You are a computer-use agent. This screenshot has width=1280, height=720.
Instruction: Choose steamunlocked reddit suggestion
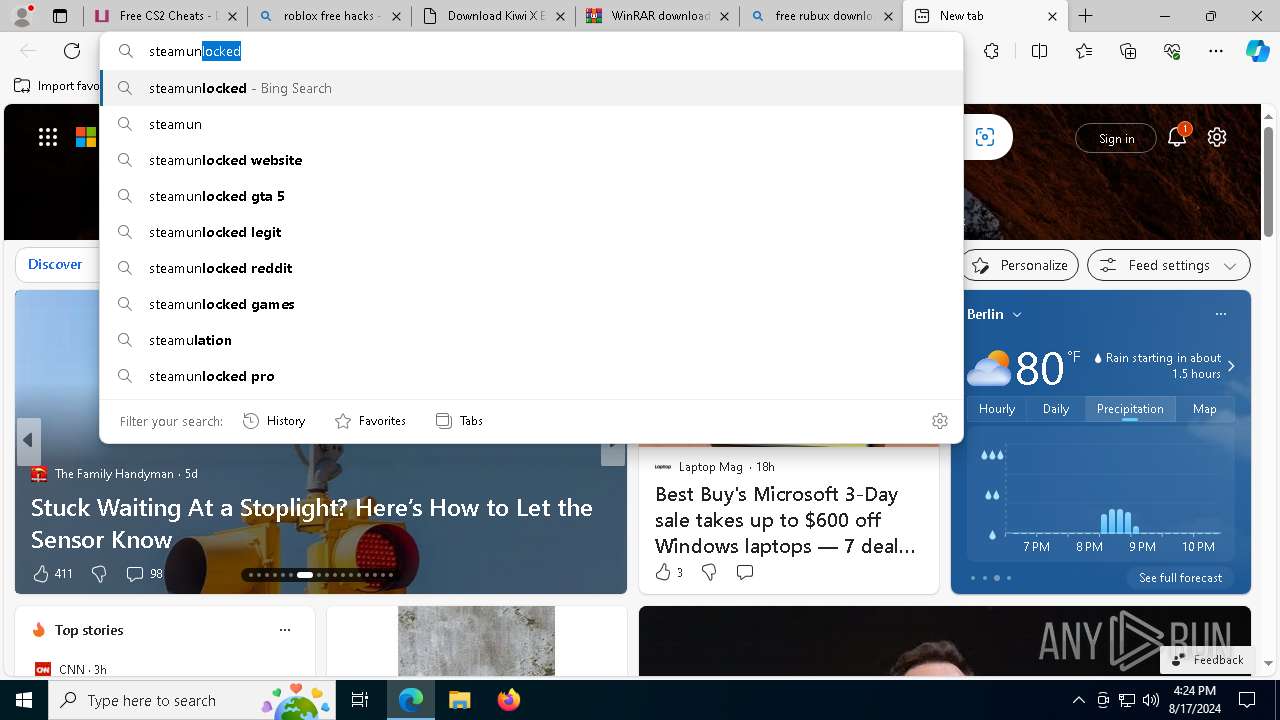coord(532,268)
